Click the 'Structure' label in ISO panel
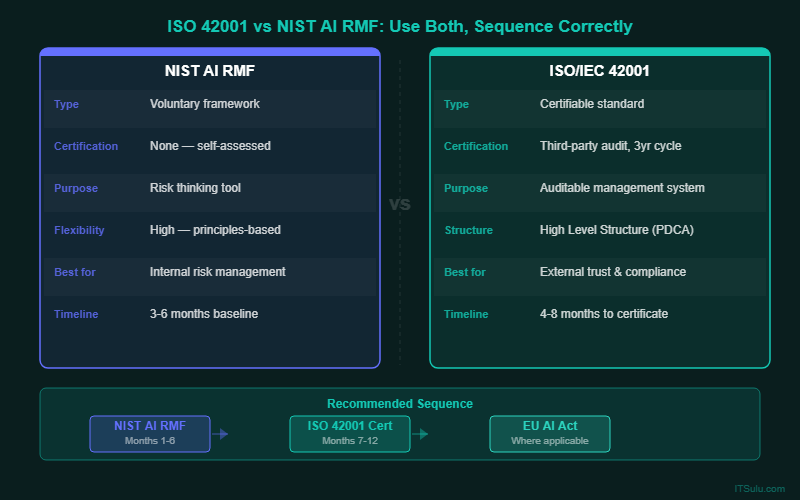The width and height of the screenshot is (800, 500). 468,230
